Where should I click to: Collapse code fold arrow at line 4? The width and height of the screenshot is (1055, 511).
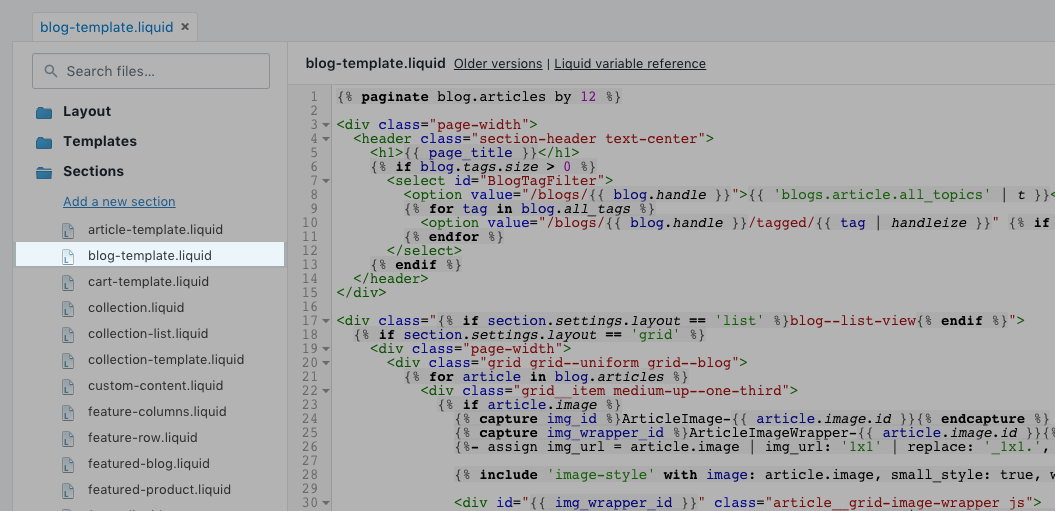[x=326, y=139]
